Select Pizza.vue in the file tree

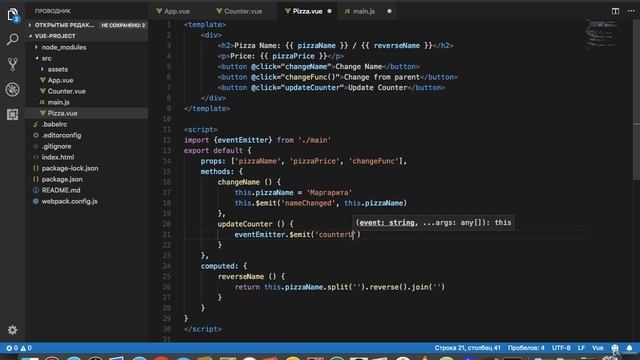(62, 113)
